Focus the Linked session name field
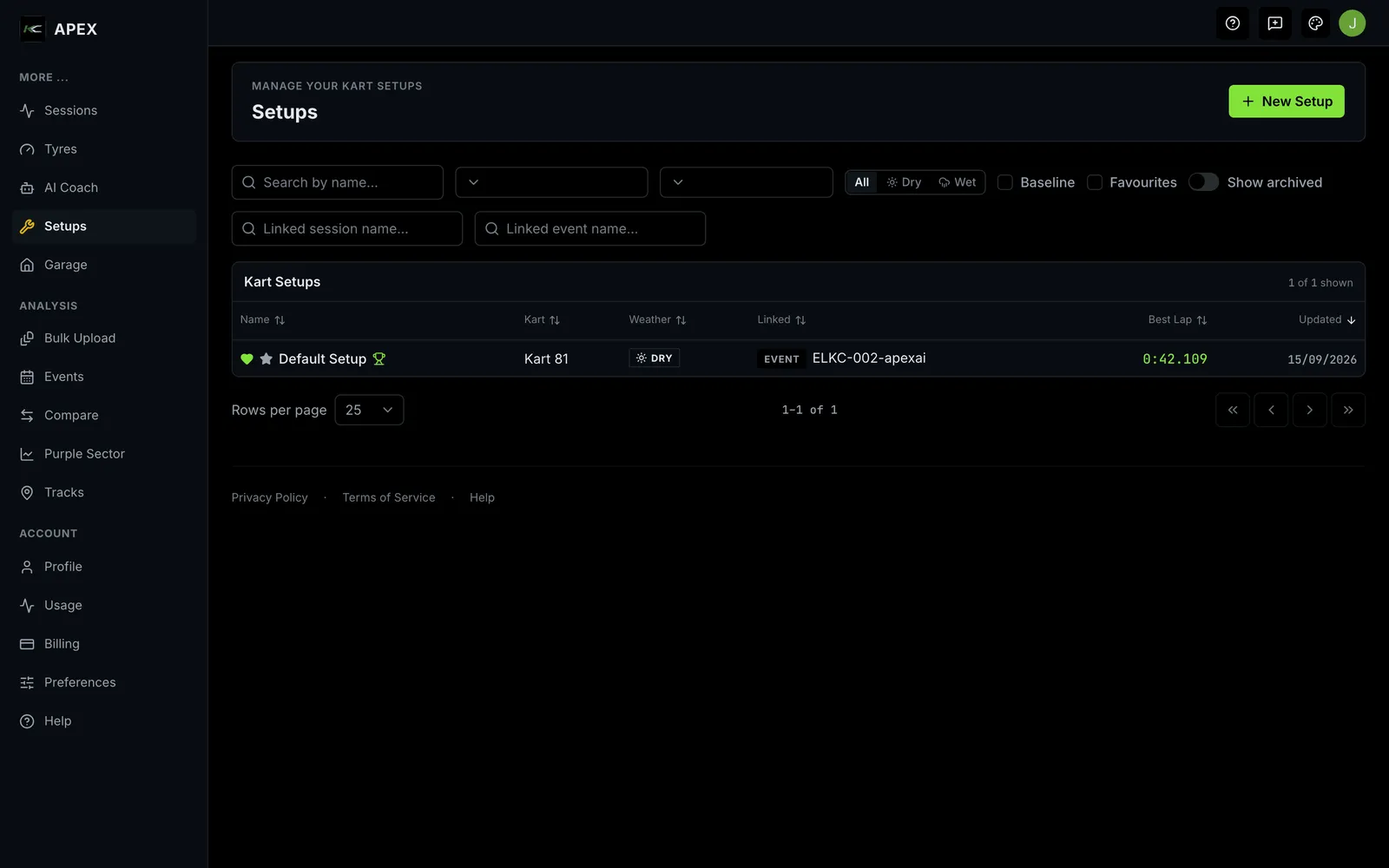 tap(347, 228)
